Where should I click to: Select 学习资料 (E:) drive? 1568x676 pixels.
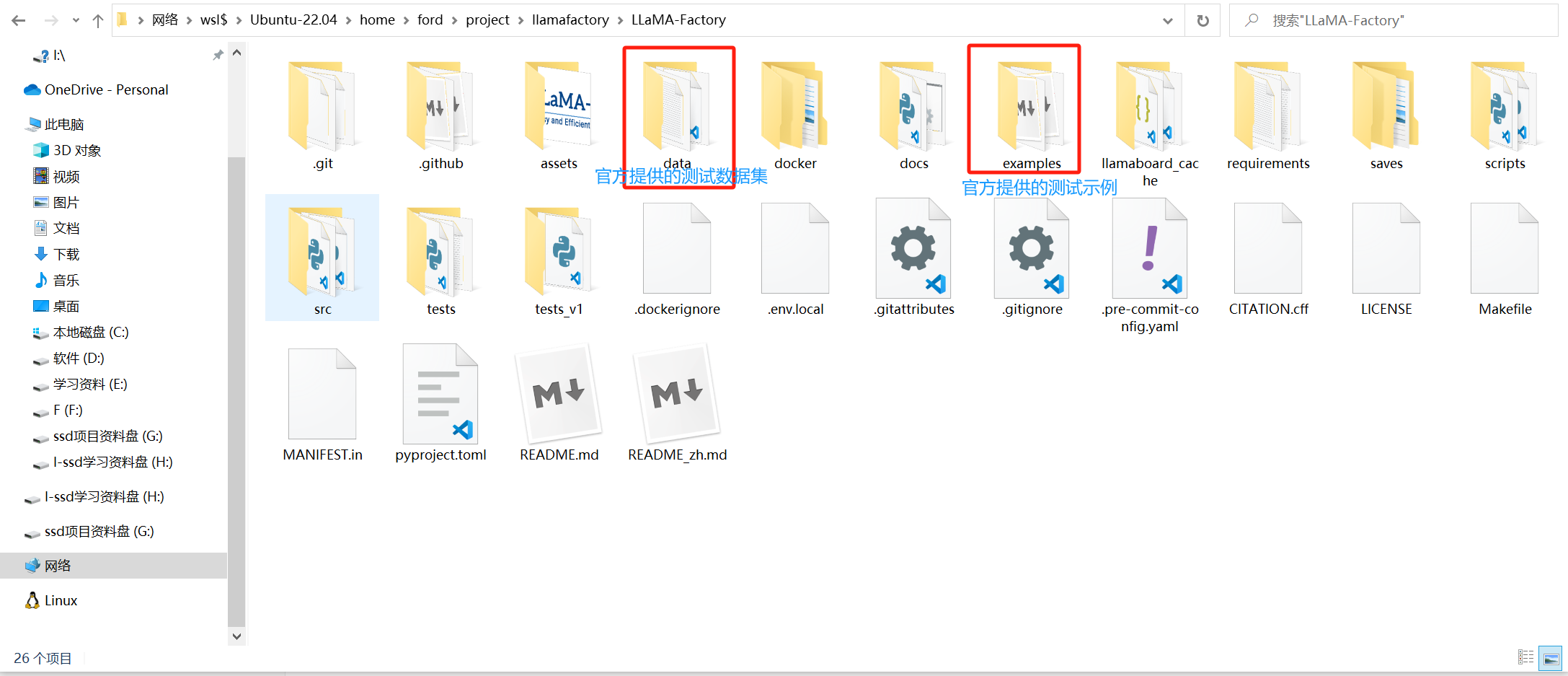(90, 384)
